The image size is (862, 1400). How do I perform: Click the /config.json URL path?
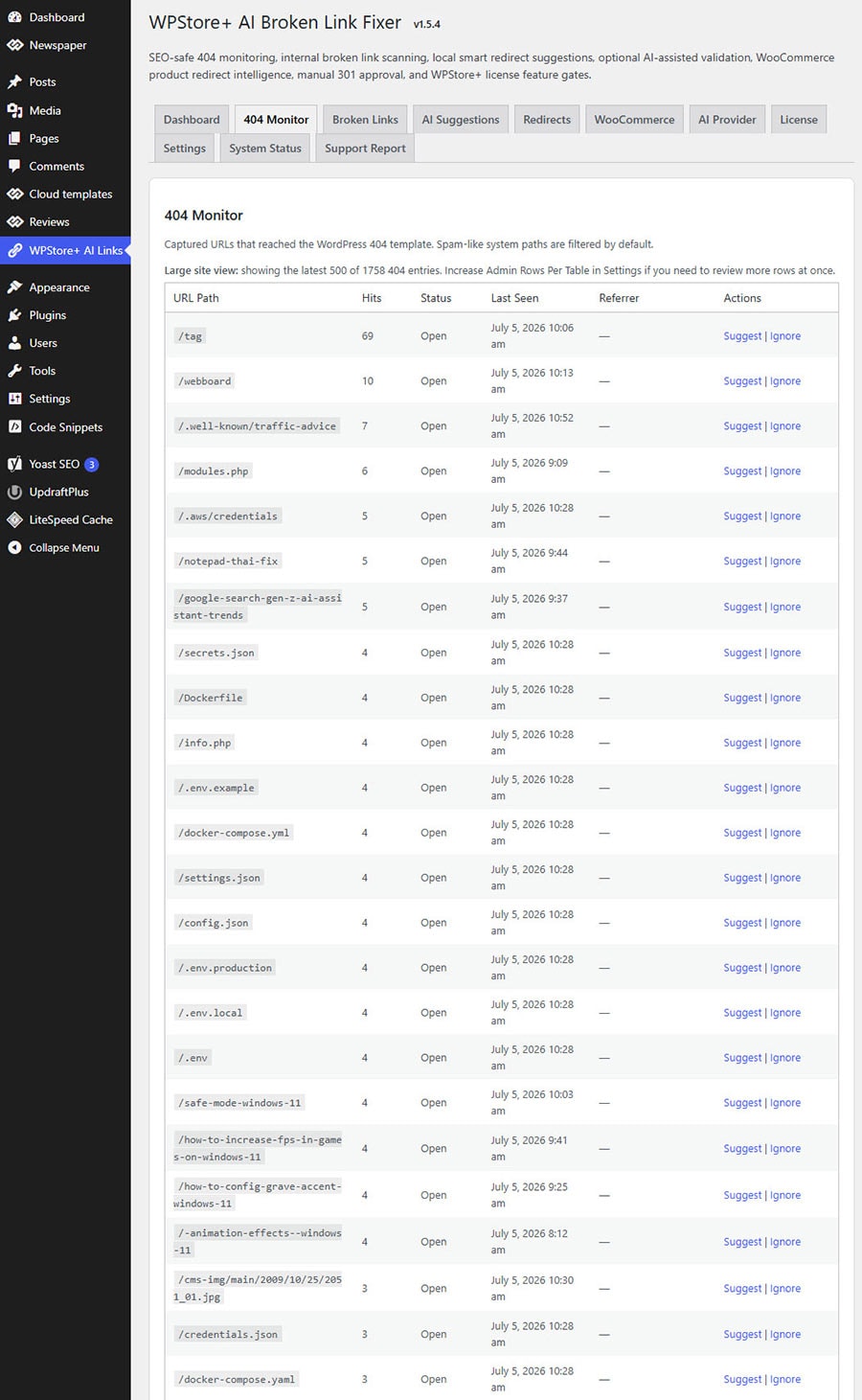coord(213,923)
